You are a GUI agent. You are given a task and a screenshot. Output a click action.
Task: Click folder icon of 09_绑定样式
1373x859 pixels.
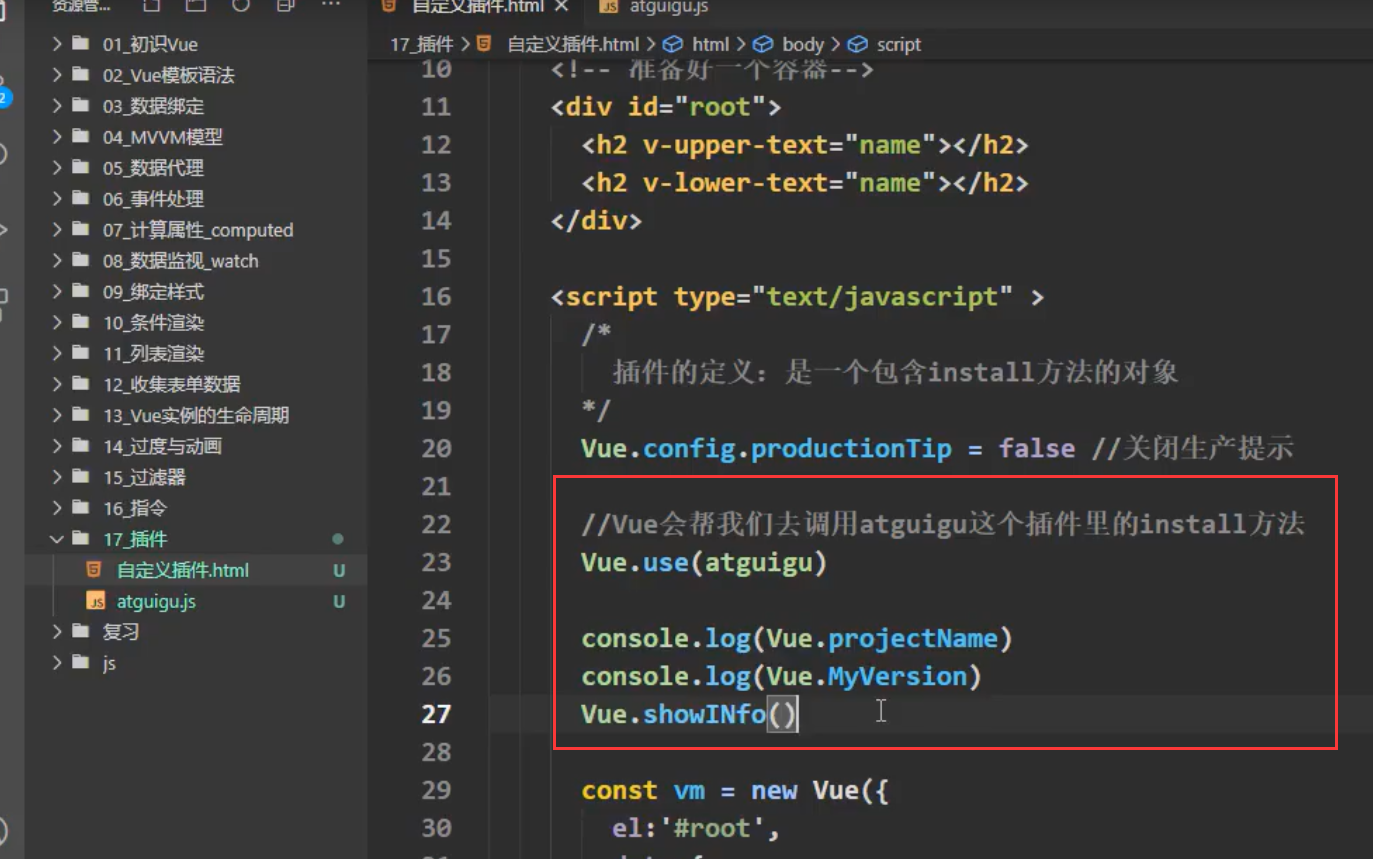(x=82, y=292)
